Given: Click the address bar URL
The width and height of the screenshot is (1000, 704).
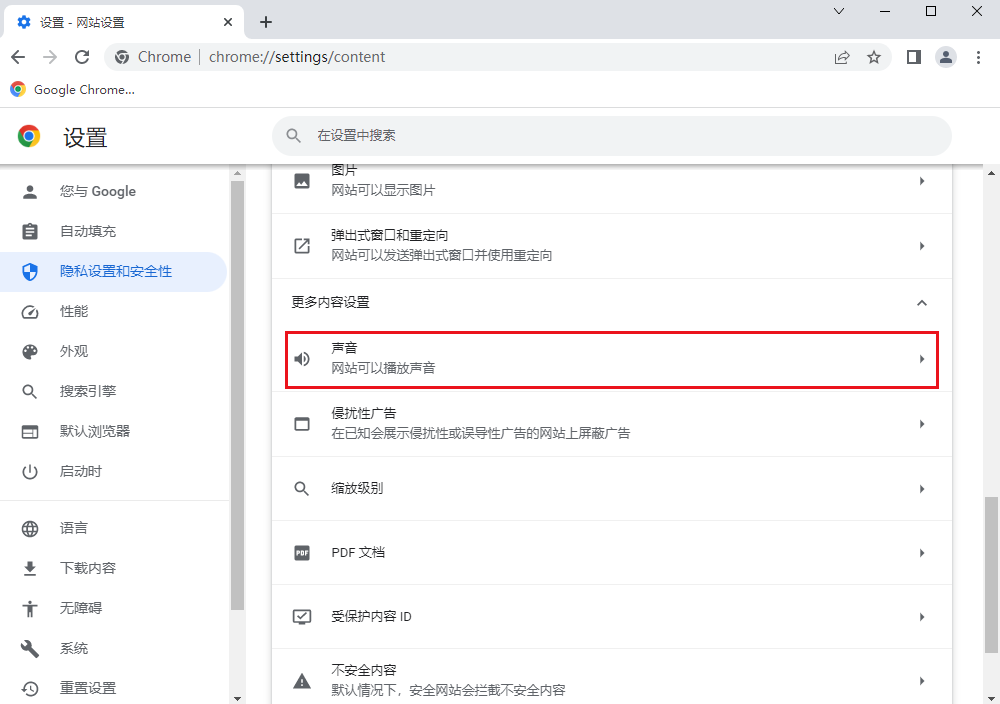Looking at the screenshot, I should pos(297,57).
